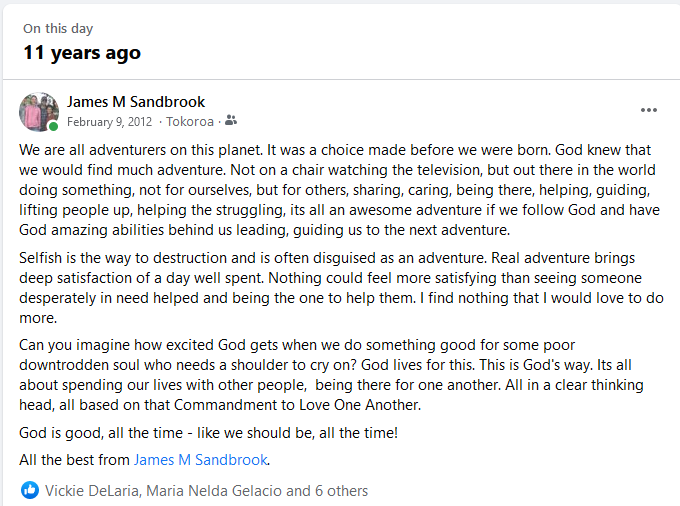Screen dimensions: 680x506
Task: Click the friends audience icon beside Tokoroa
Action: coord(231,121)
